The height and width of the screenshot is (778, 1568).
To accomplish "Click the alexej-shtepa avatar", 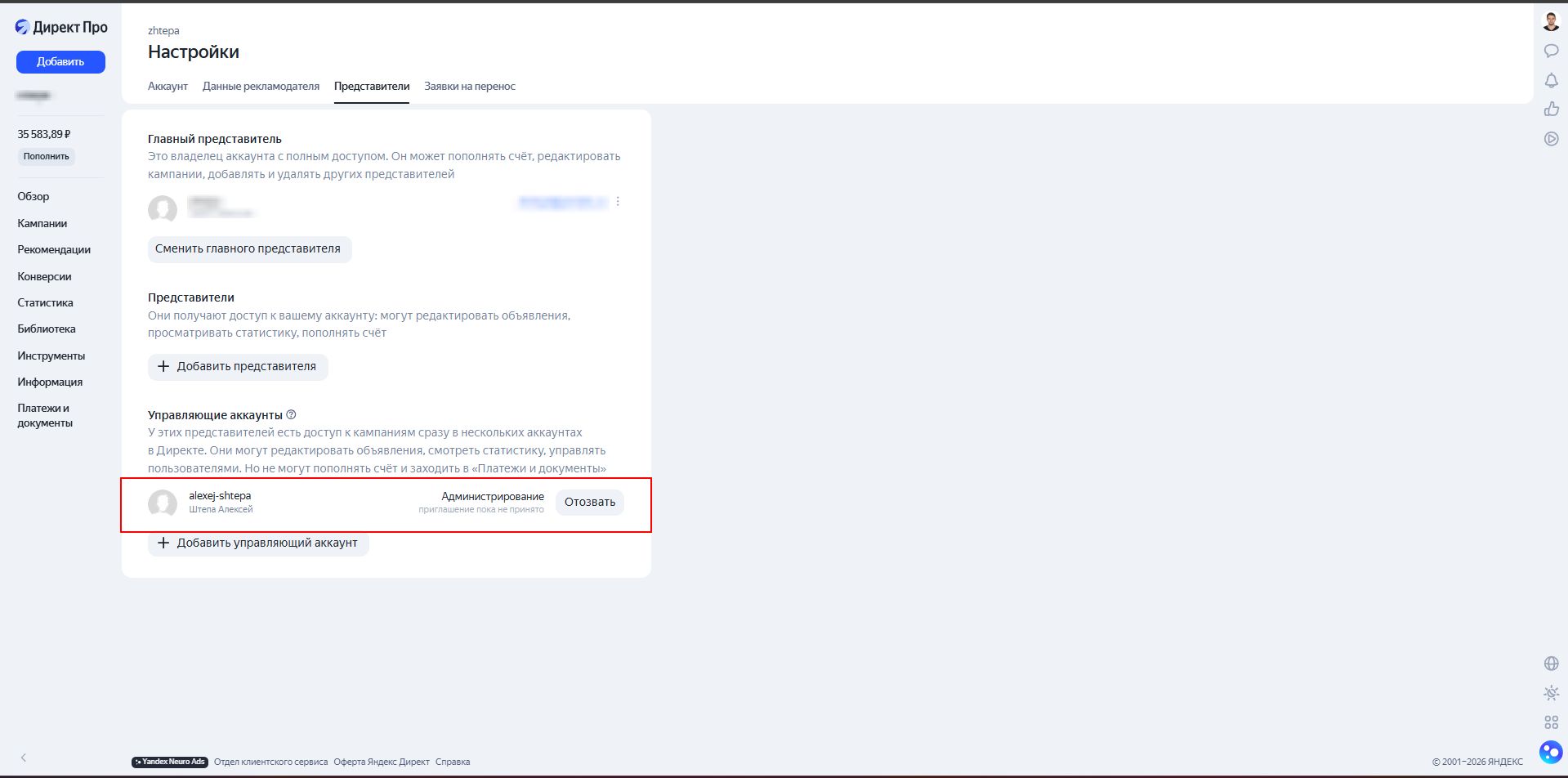I will click(x=163, y=503).
